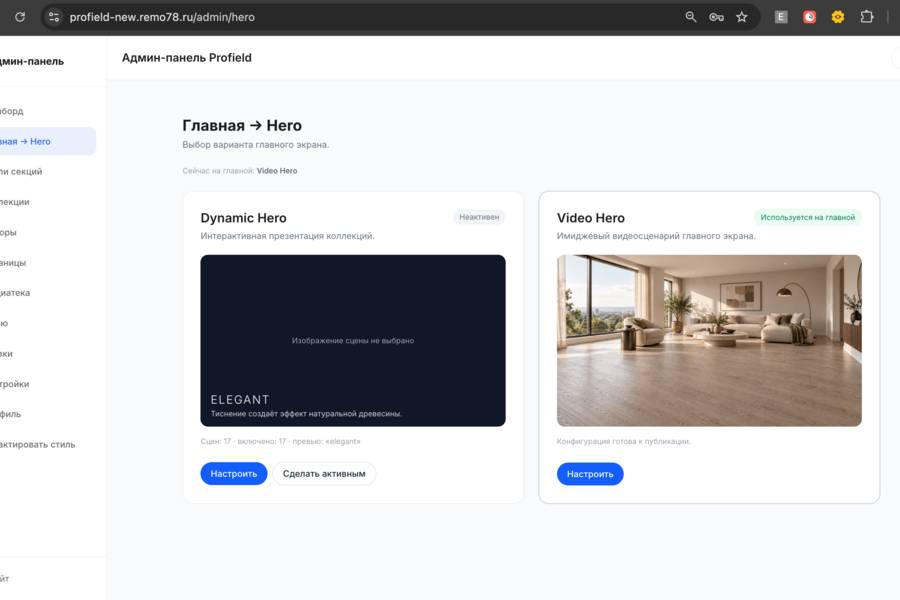Click 'Изображение сцены не выбрано' placeholder text
900x600 pixels.
(353, 340)
